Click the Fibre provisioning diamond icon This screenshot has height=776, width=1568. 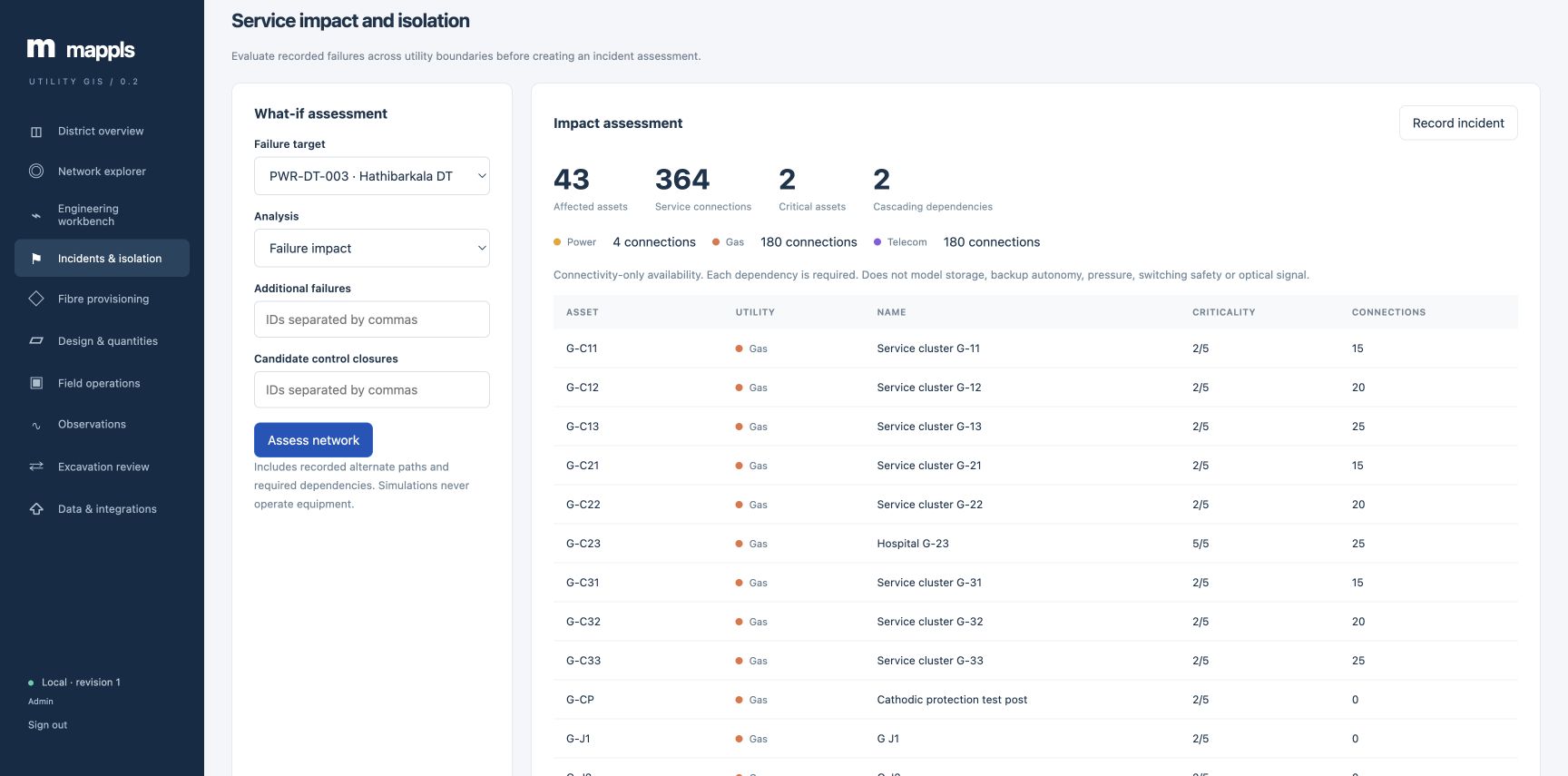36,299
